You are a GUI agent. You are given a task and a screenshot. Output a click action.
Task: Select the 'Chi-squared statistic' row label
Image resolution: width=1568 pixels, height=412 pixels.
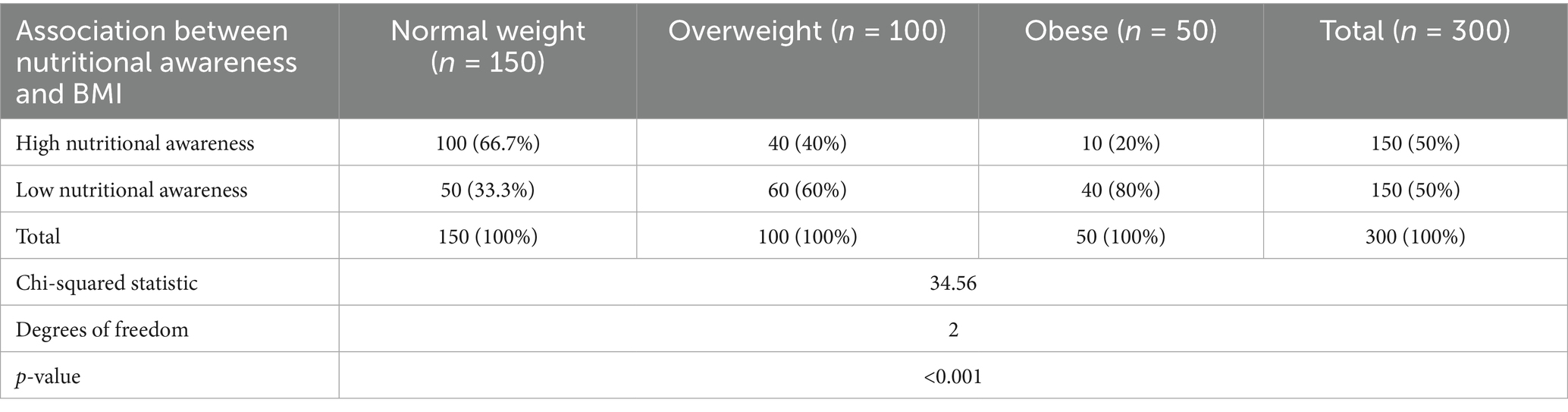pos(107,283)
